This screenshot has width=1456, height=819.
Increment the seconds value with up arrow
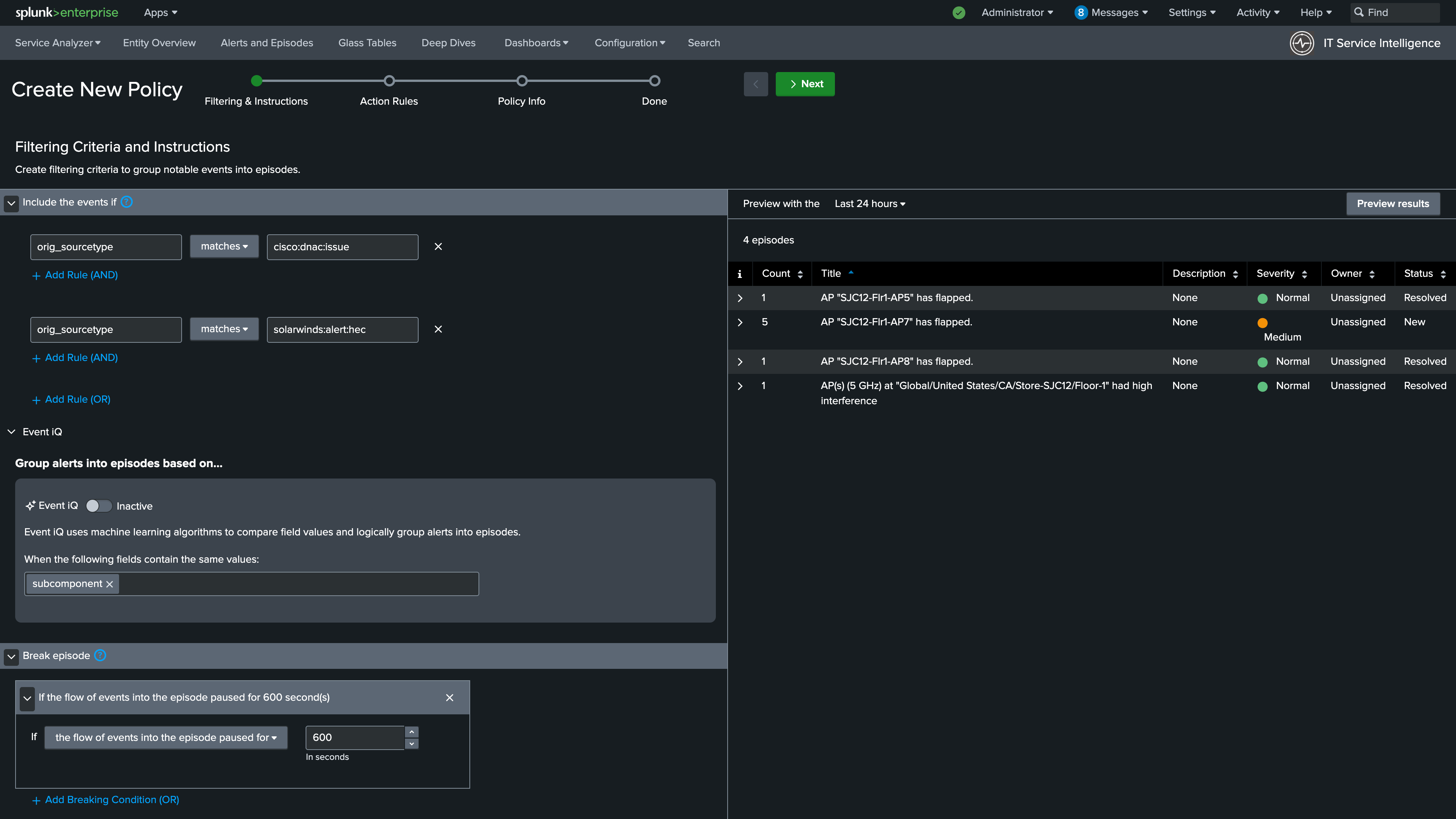click(x=411, y=731)
